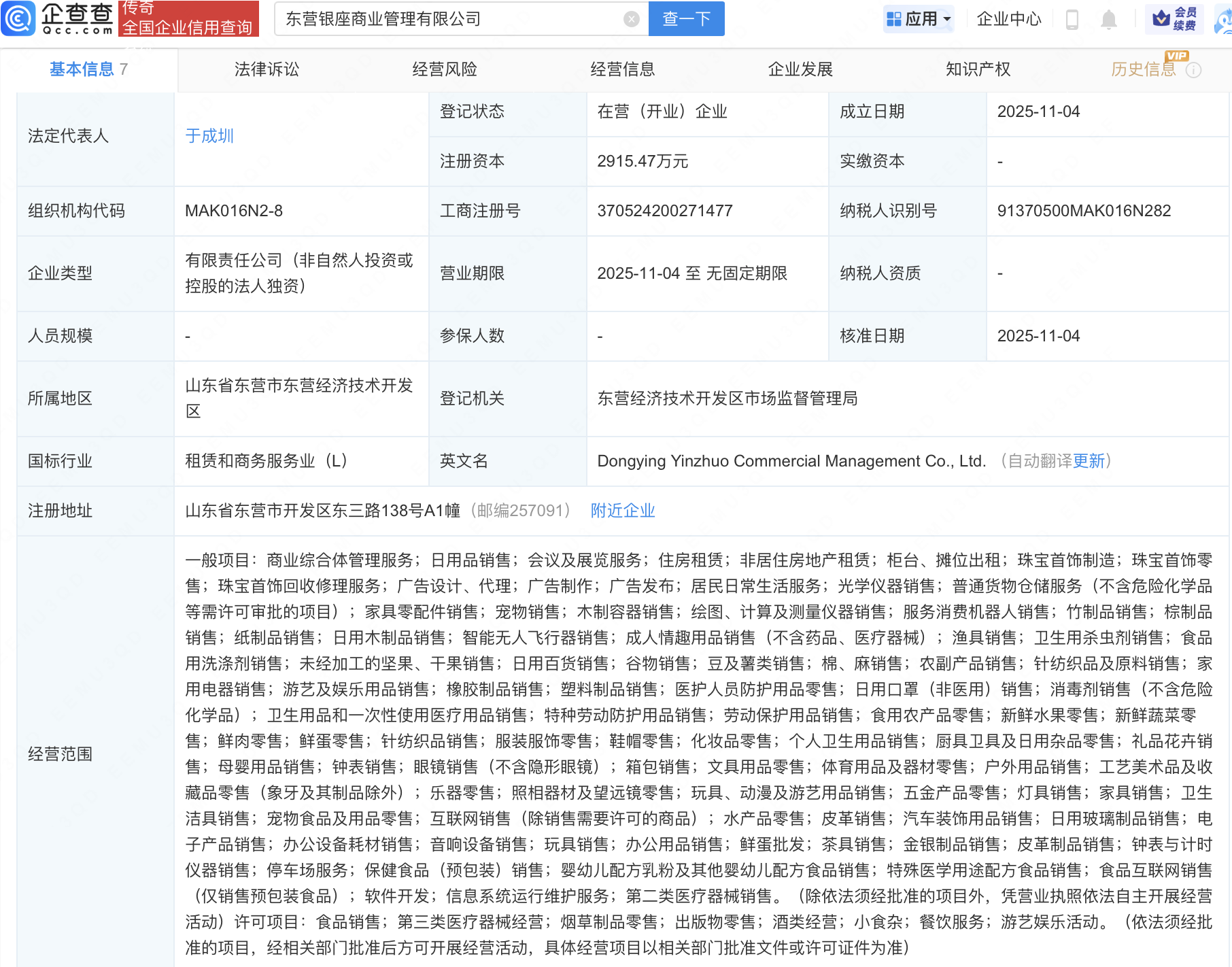Screen dimensions: 1232x967
Task: Click the 传奇 全国企业信用查询 red banner
Action: pyautogui.click(x=188, y=18)
